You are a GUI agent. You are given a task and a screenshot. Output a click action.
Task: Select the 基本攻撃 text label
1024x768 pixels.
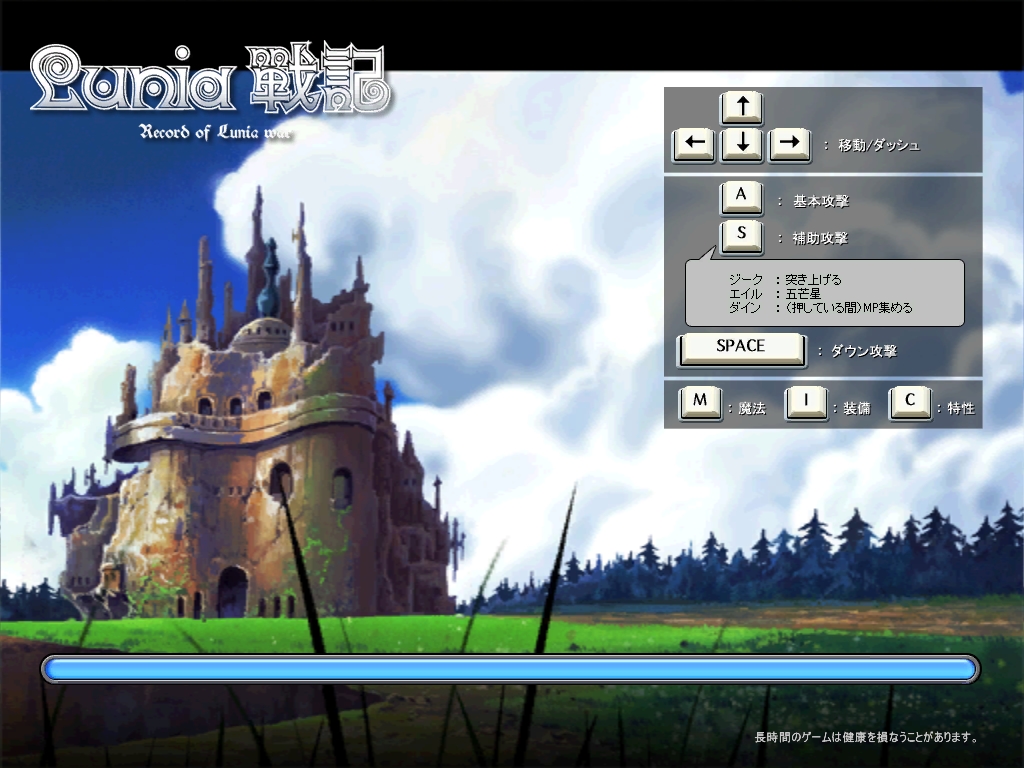coord(820,201)
